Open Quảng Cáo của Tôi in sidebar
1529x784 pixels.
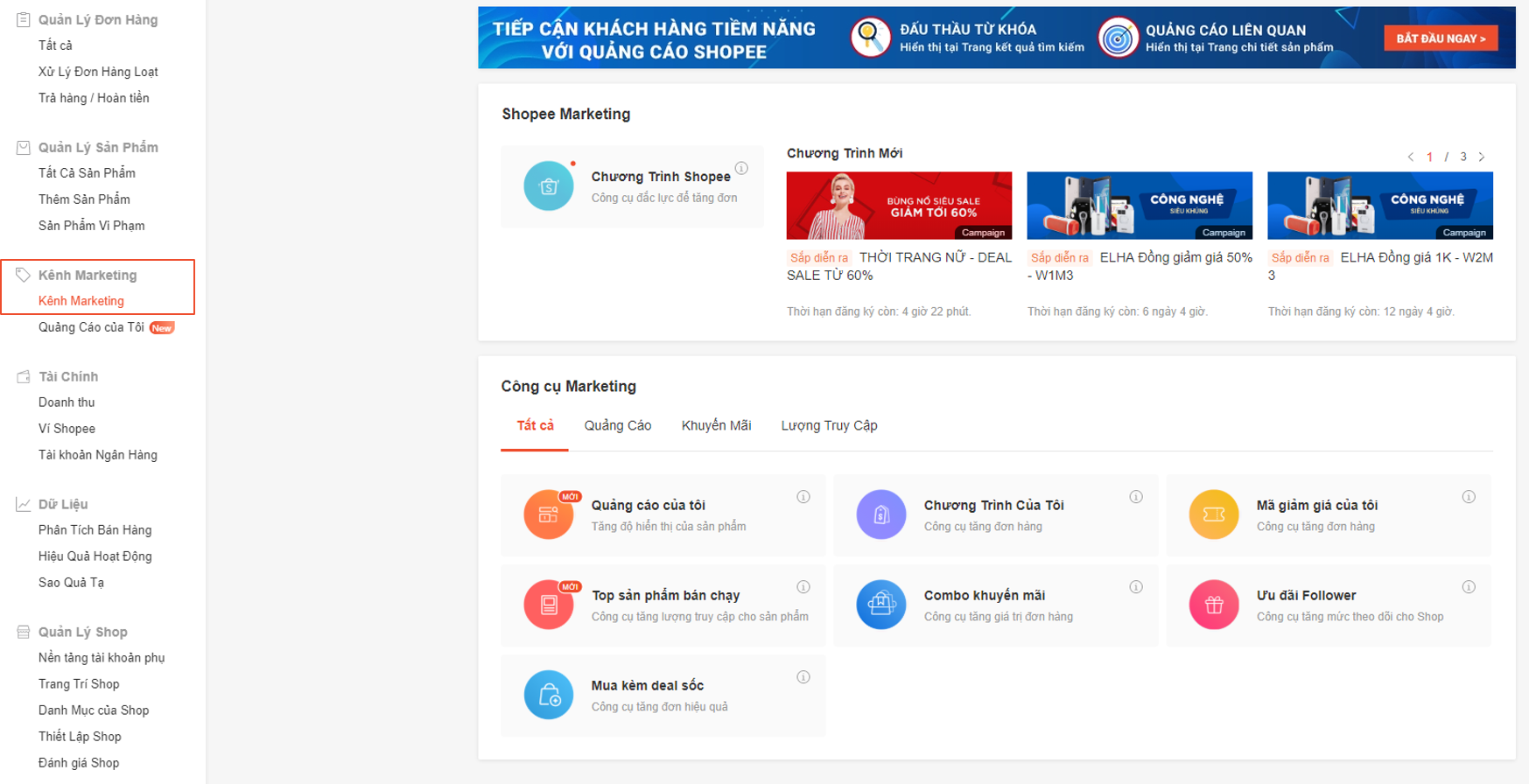[x=91, y=327]
